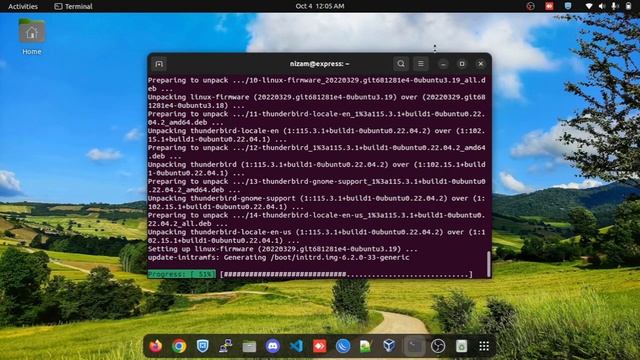Viewport: 640px width, 360px height.
Task: Click 'Preparing to unpack .../12-thunderbird' line
Action: [317, 152]
